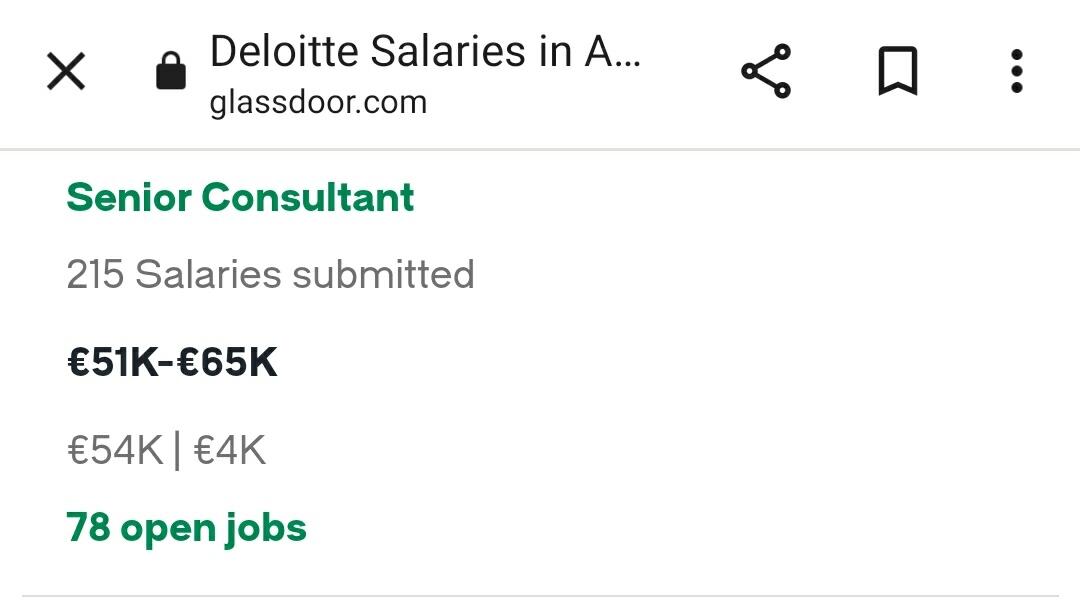Image resolution: width=1080 pixels, height=609 pixels.
Task: Tap the pipe separator between €54K and €4K
Action: pyautogui.click(x=177, y=451)
